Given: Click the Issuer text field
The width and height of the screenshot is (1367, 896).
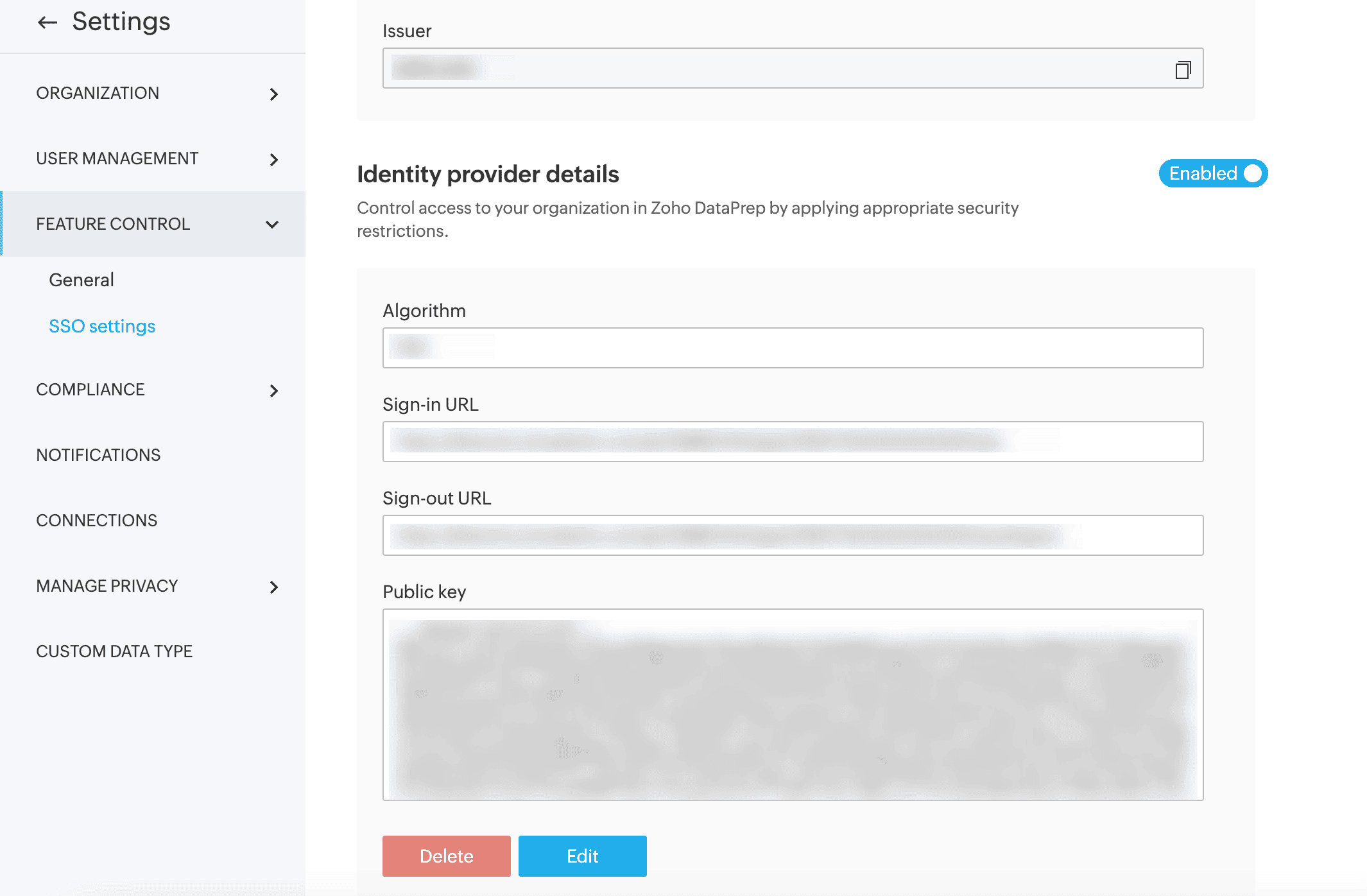Looking at the screenshot, I should (770, 68).
